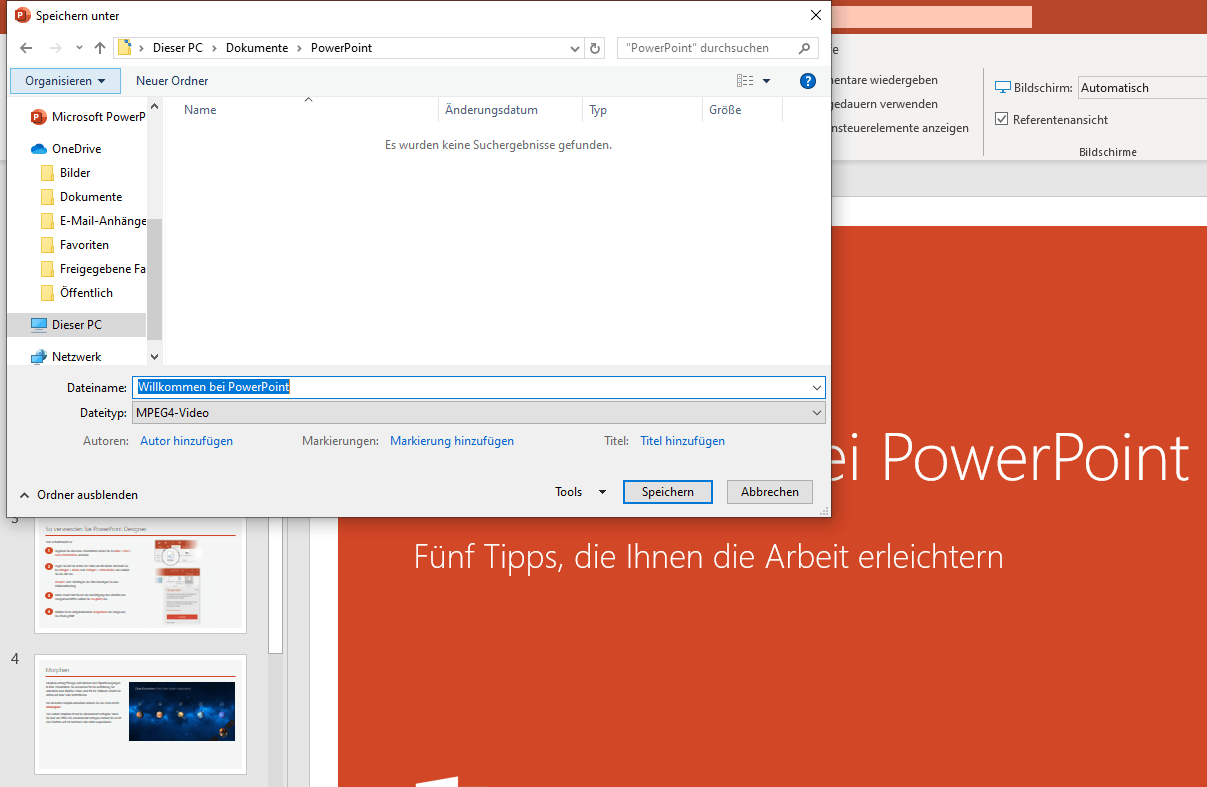Click the Back arrow in Save dialog
The image size is (1207, 787).
pyautogui.click(x=26, y=48)
